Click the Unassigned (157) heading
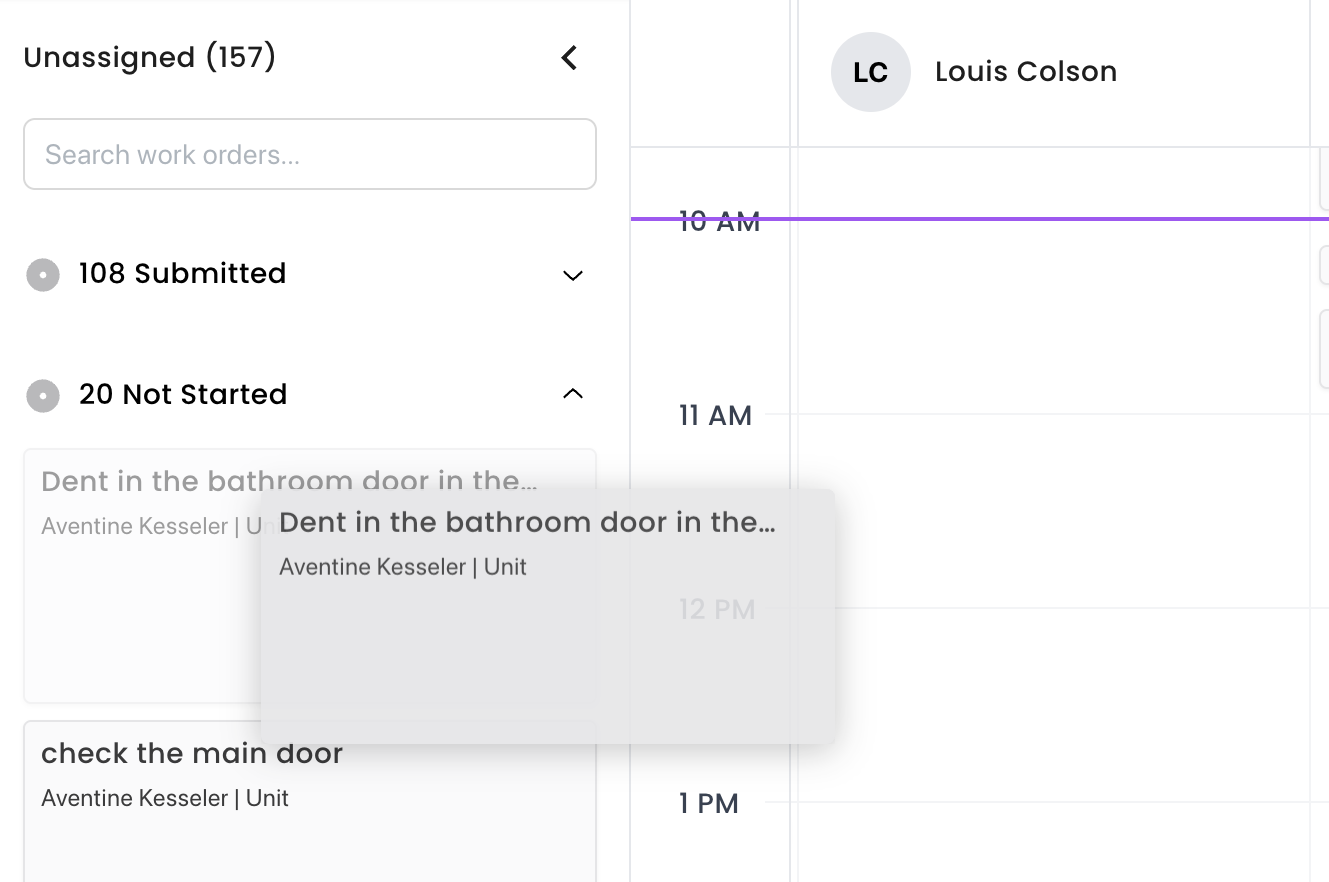 150,58
